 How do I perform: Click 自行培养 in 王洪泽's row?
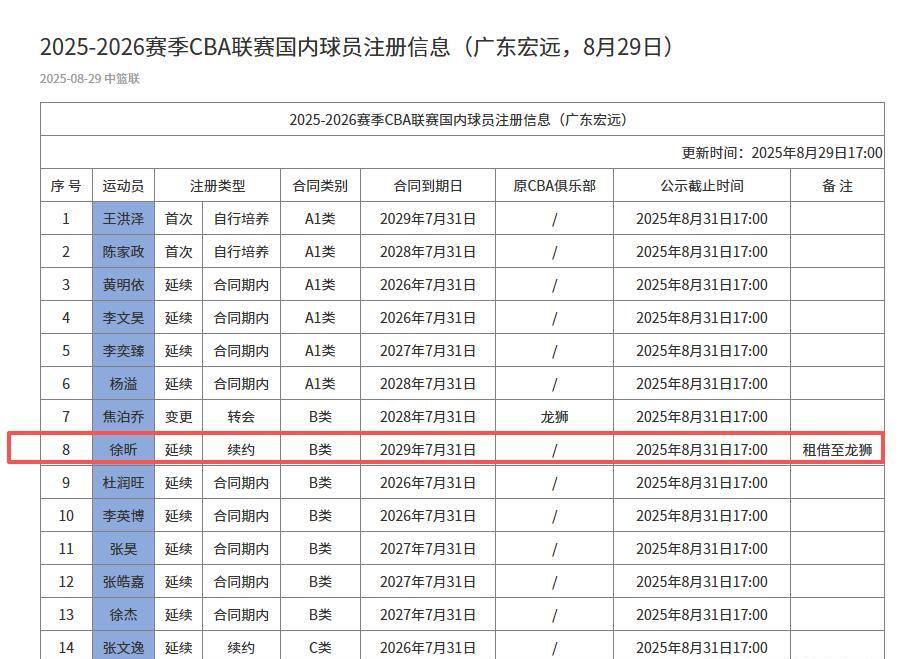241,218
